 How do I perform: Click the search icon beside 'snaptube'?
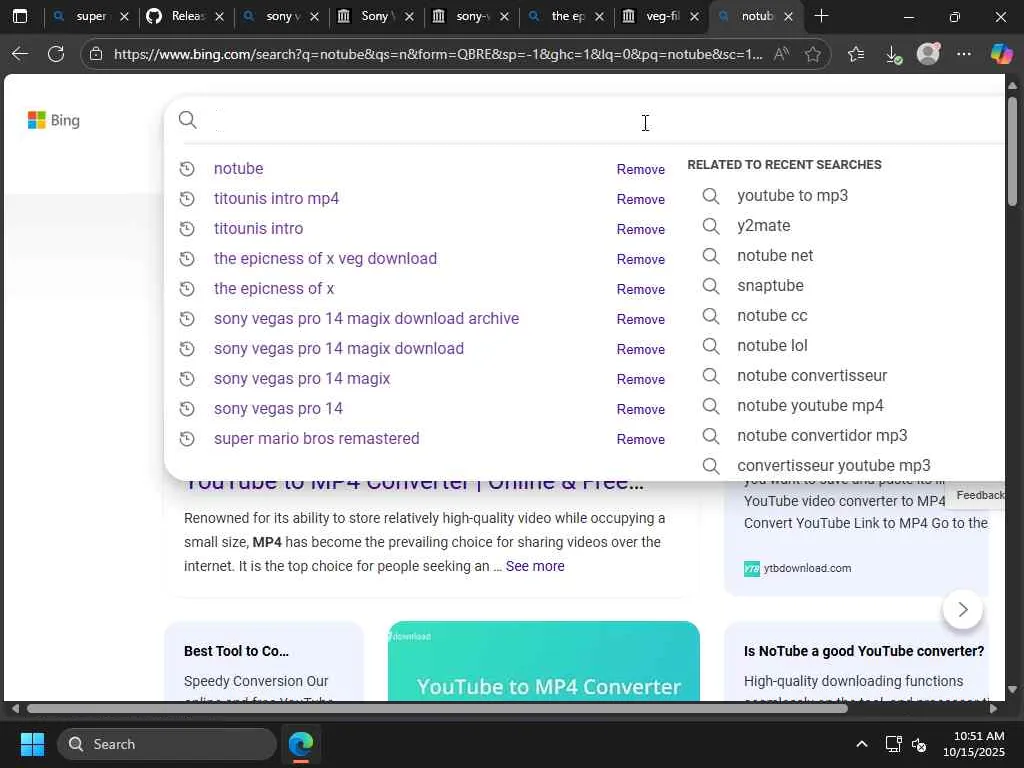click(x=711, y=285)
